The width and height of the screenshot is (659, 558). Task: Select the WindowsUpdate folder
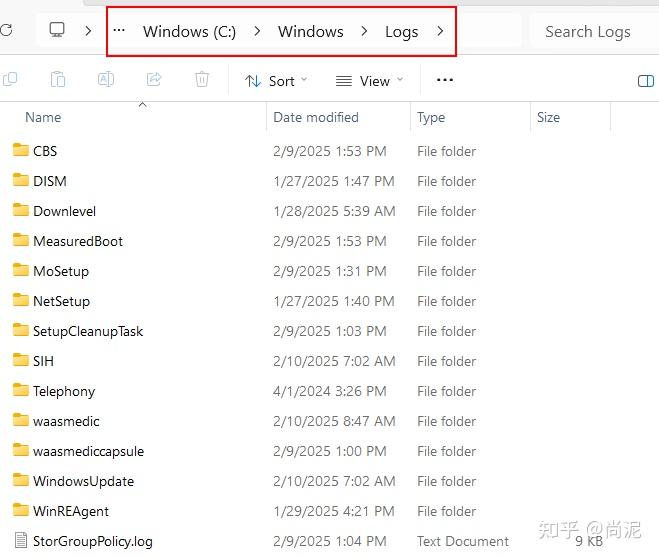tap(73, 481)
